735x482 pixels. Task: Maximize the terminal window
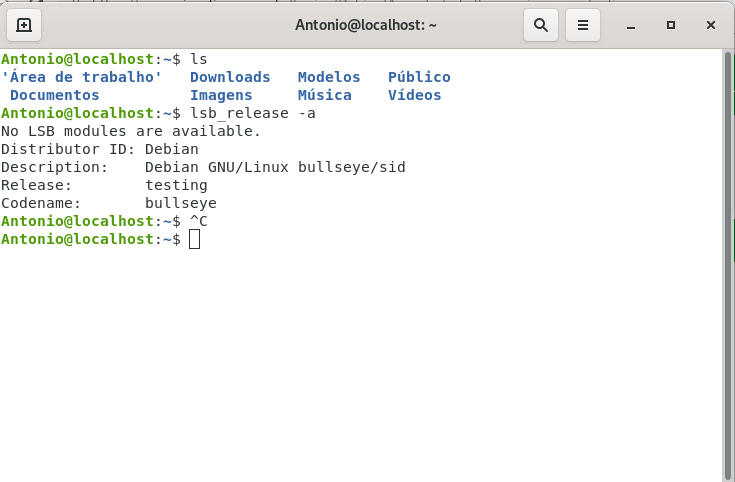point(671,25)
